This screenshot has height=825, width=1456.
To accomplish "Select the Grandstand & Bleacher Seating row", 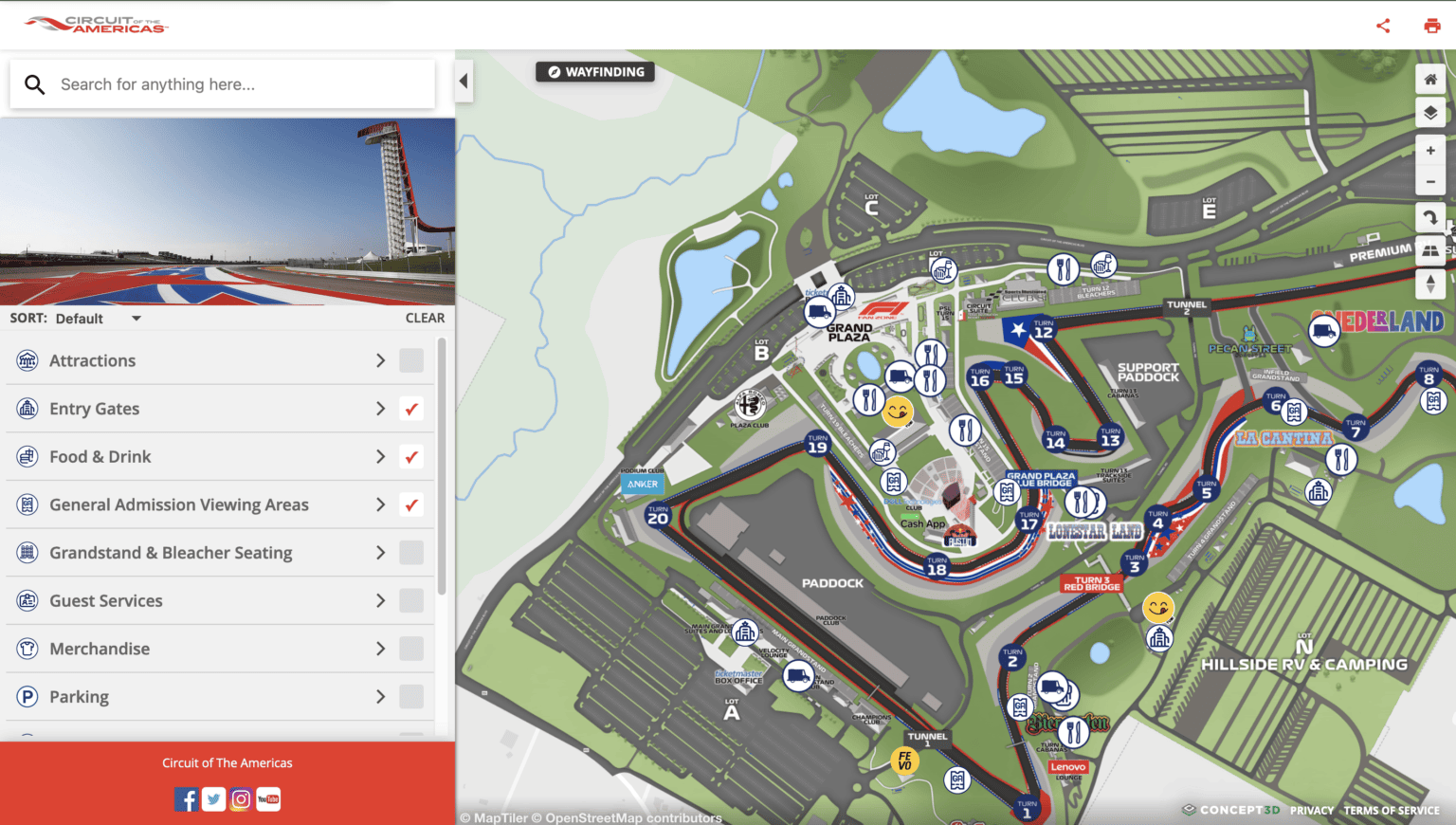I will point(190,552).
